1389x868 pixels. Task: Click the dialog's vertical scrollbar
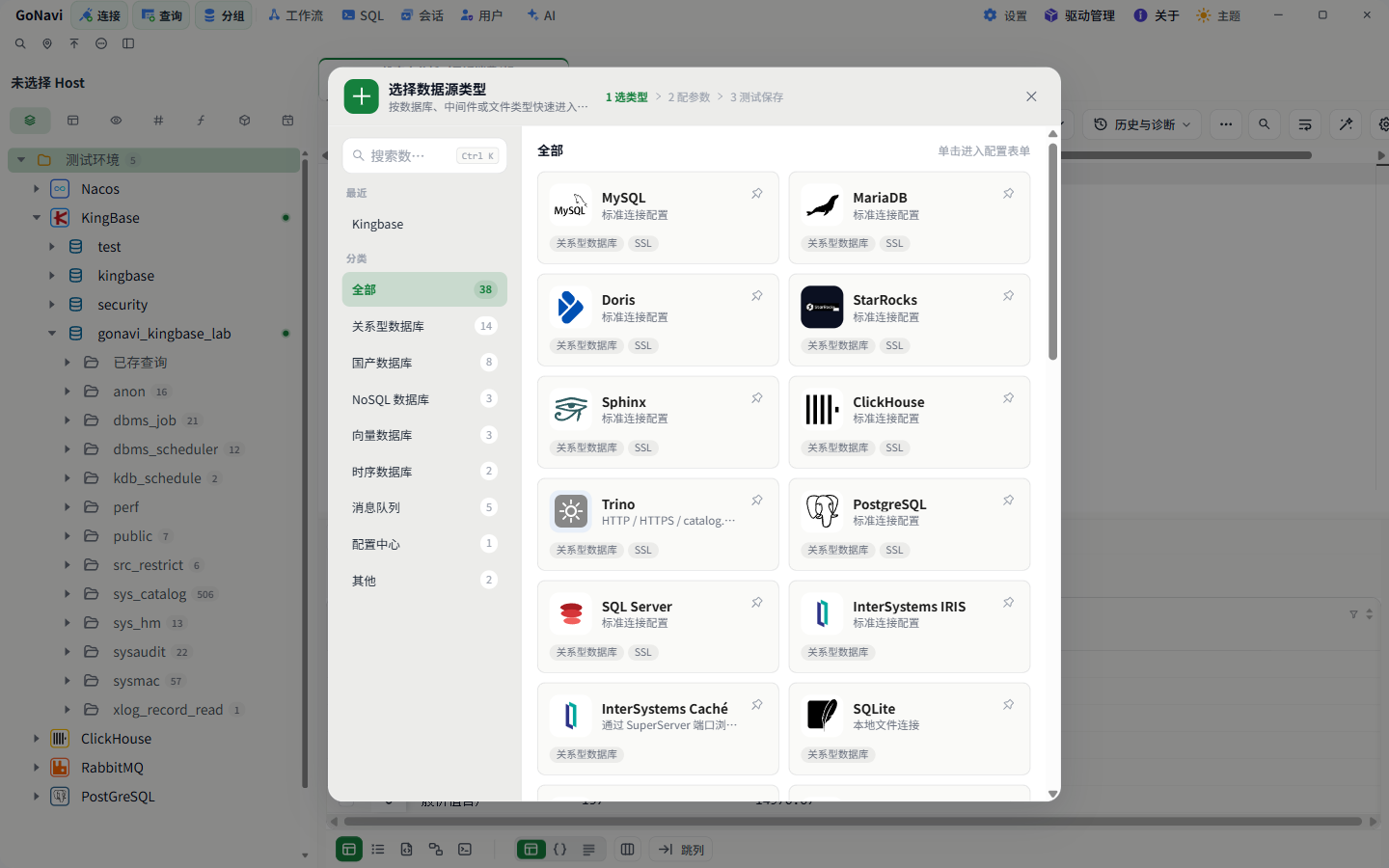point(1052,251)
